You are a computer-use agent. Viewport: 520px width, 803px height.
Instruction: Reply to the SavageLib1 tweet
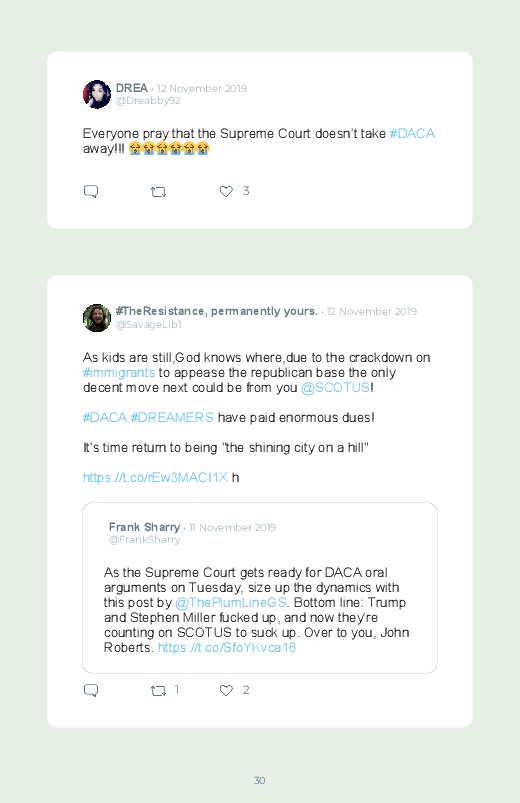pyautogui.click(x=91, y=690)
